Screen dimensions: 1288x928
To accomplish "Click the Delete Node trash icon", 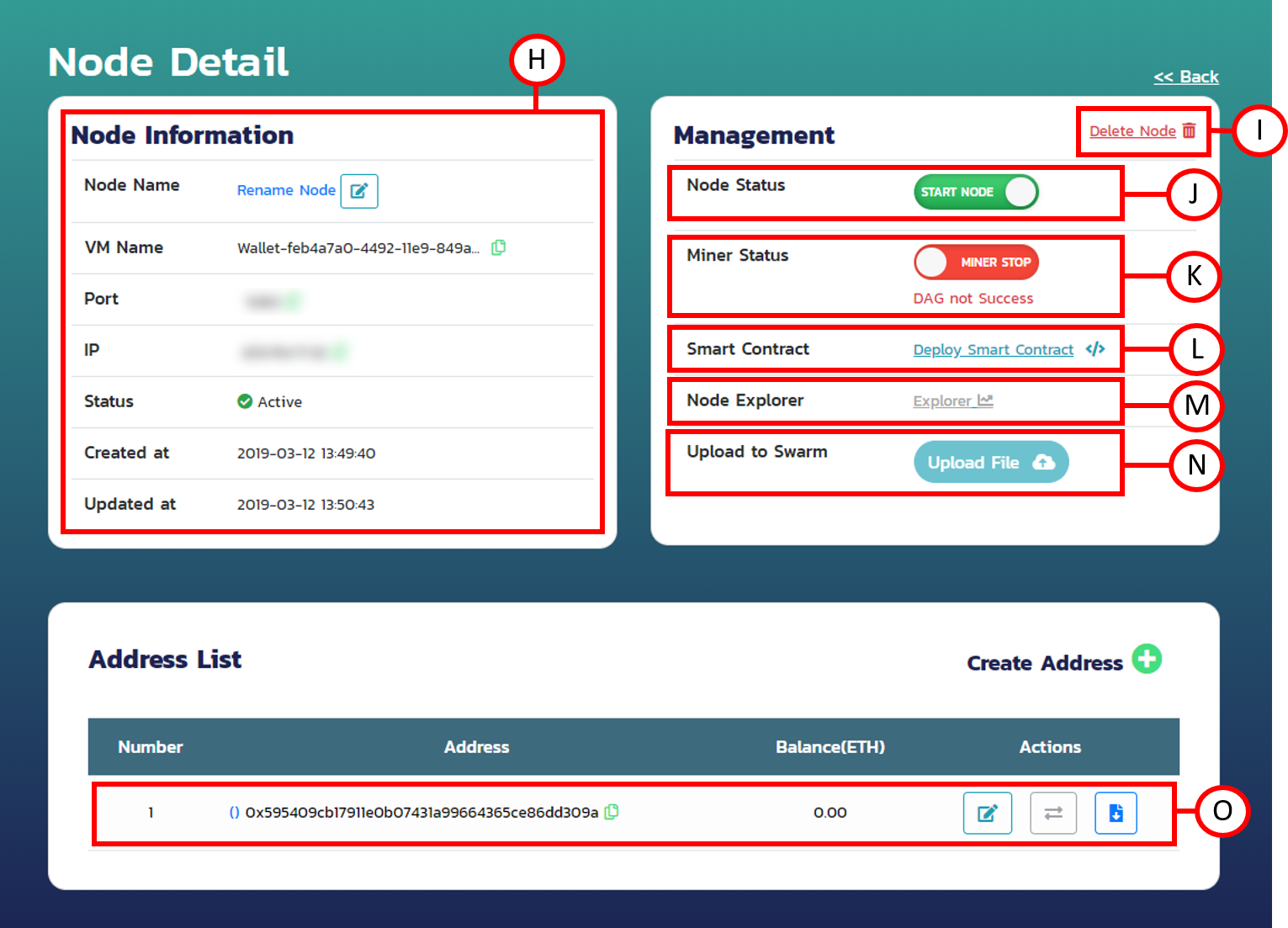I will coord(1189,130).
